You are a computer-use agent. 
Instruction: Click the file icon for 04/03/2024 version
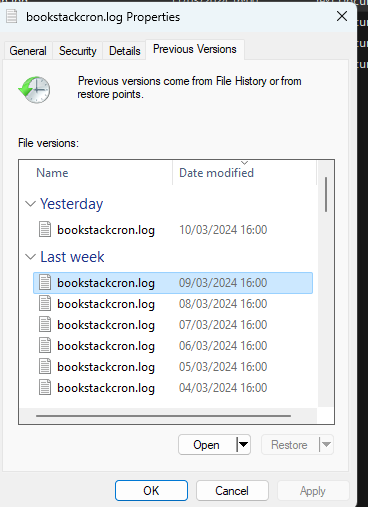(45, 387)
